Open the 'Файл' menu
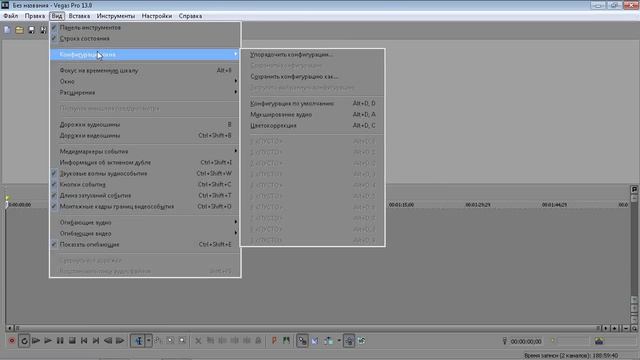640x360 pixels. 11,16
